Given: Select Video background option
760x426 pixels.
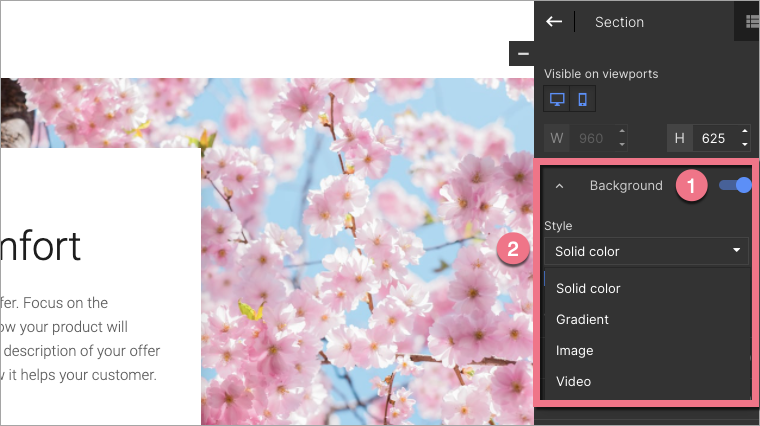Looking at the screenshot, I should tap(573, 382).
